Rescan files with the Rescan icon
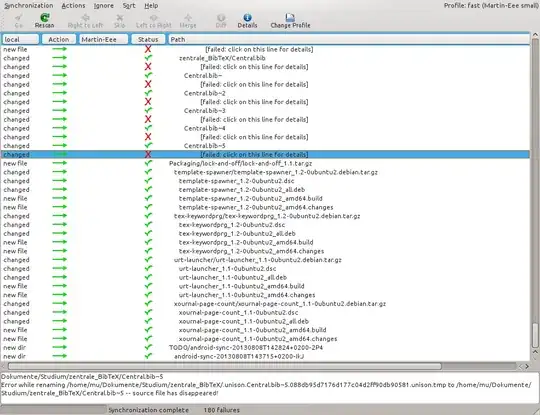The height and width of the screenshot is (415, 540). click(45, 17)
